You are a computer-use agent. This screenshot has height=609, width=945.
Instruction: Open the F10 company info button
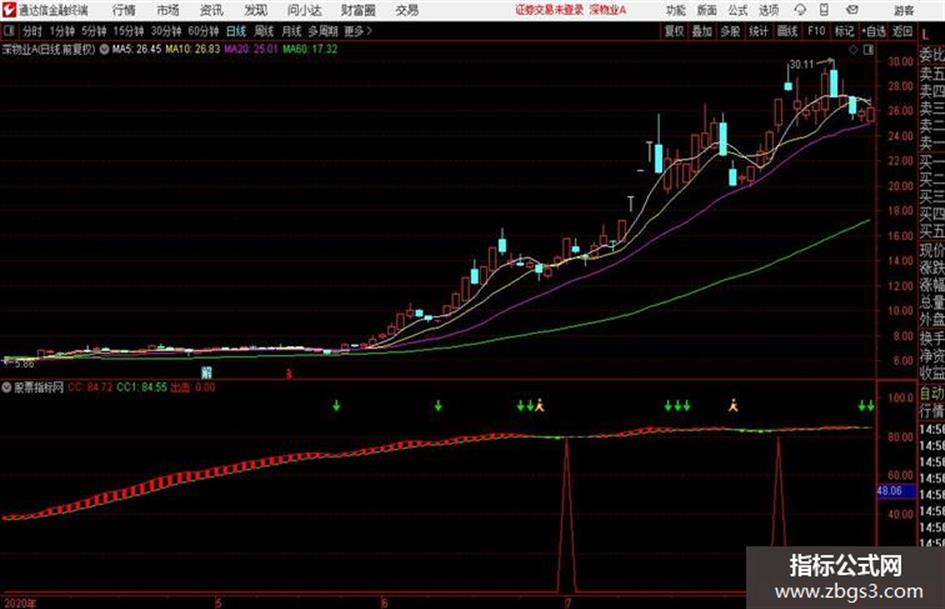816,31
